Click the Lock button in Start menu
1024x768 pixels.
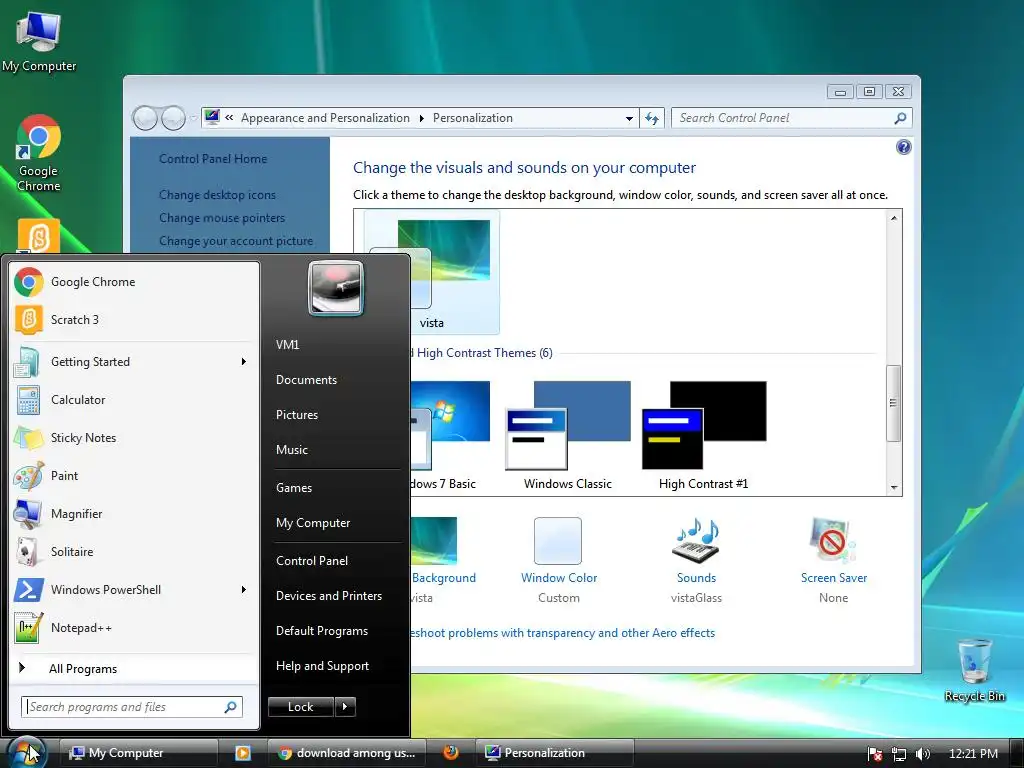(x=300, y=707)
